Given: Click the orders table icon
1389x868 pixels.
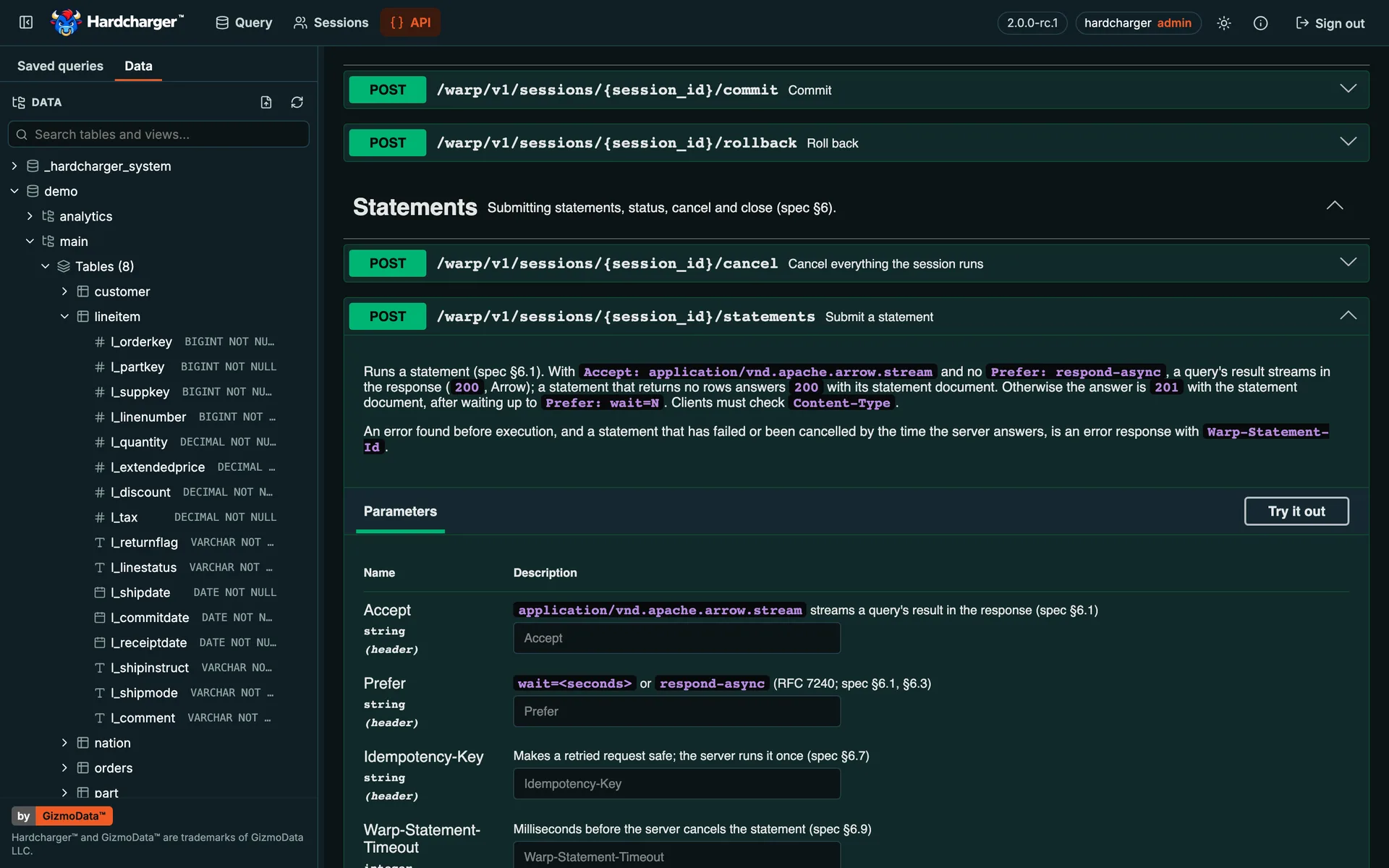Looking at the screenshot, I should [82, 767].
